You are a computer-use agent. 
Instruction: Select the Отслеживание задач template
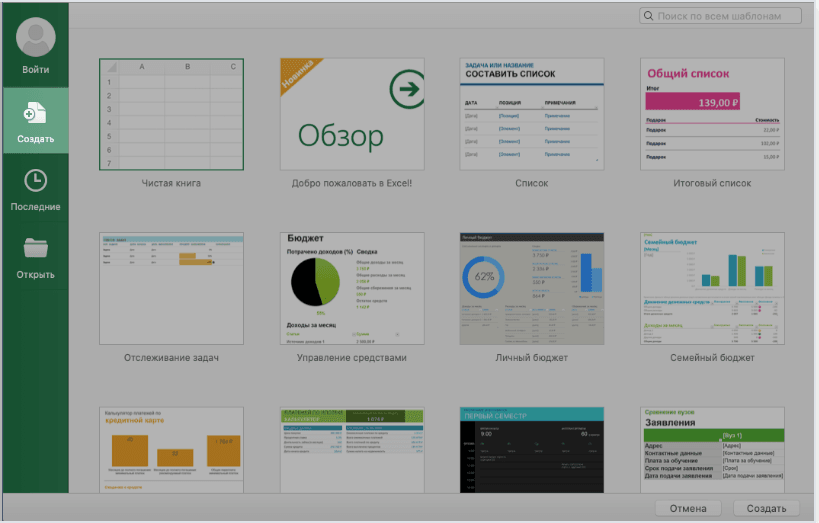pyautogui.click(x=171, y=288)
